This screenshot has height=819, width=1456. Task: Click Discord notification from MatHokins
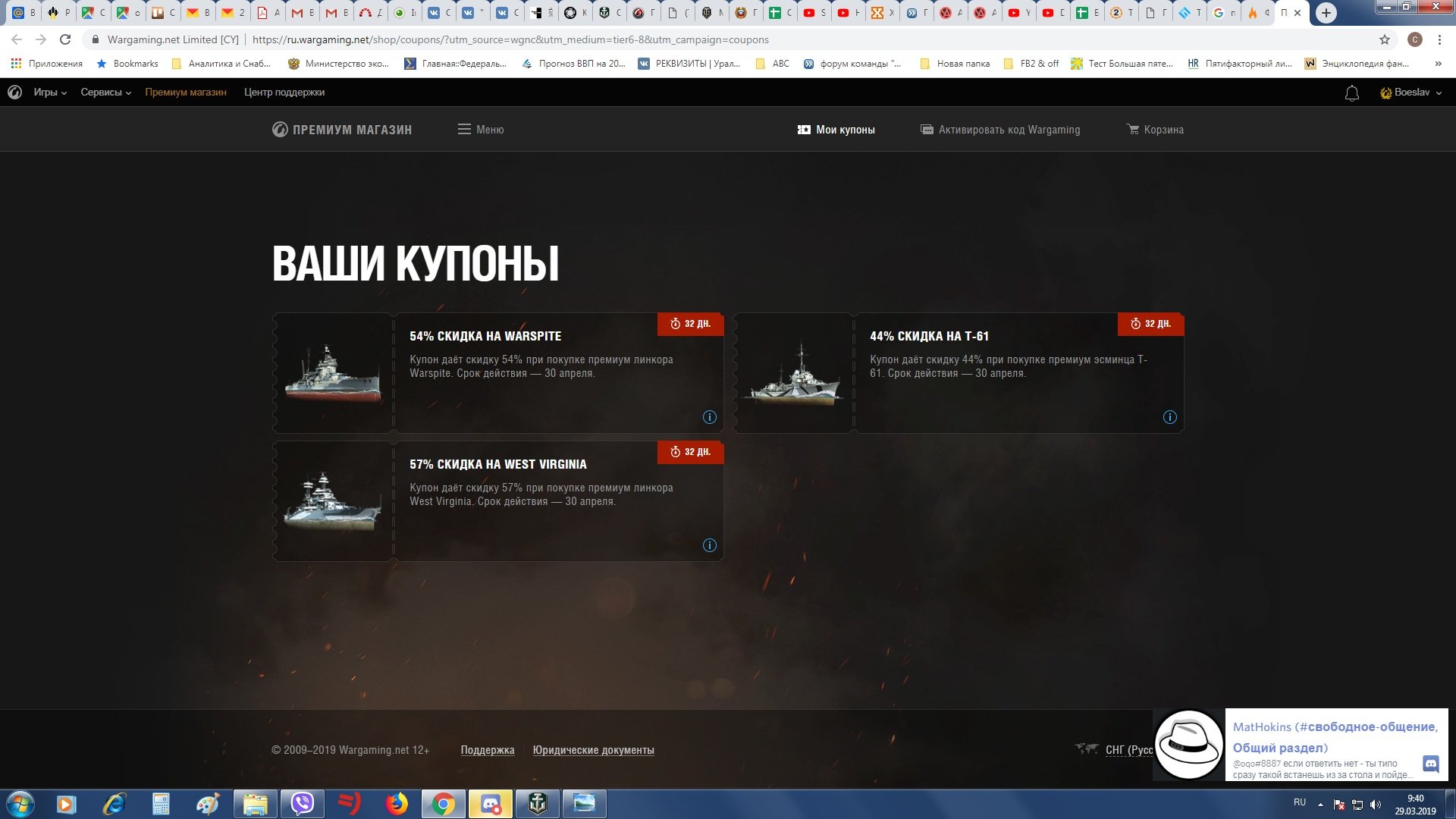pos(1301,745)
